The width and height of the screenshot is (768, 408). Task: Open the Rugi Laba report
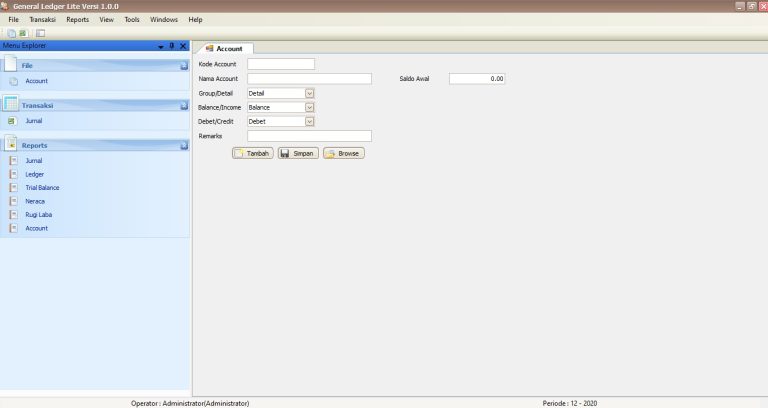[38, 215]
